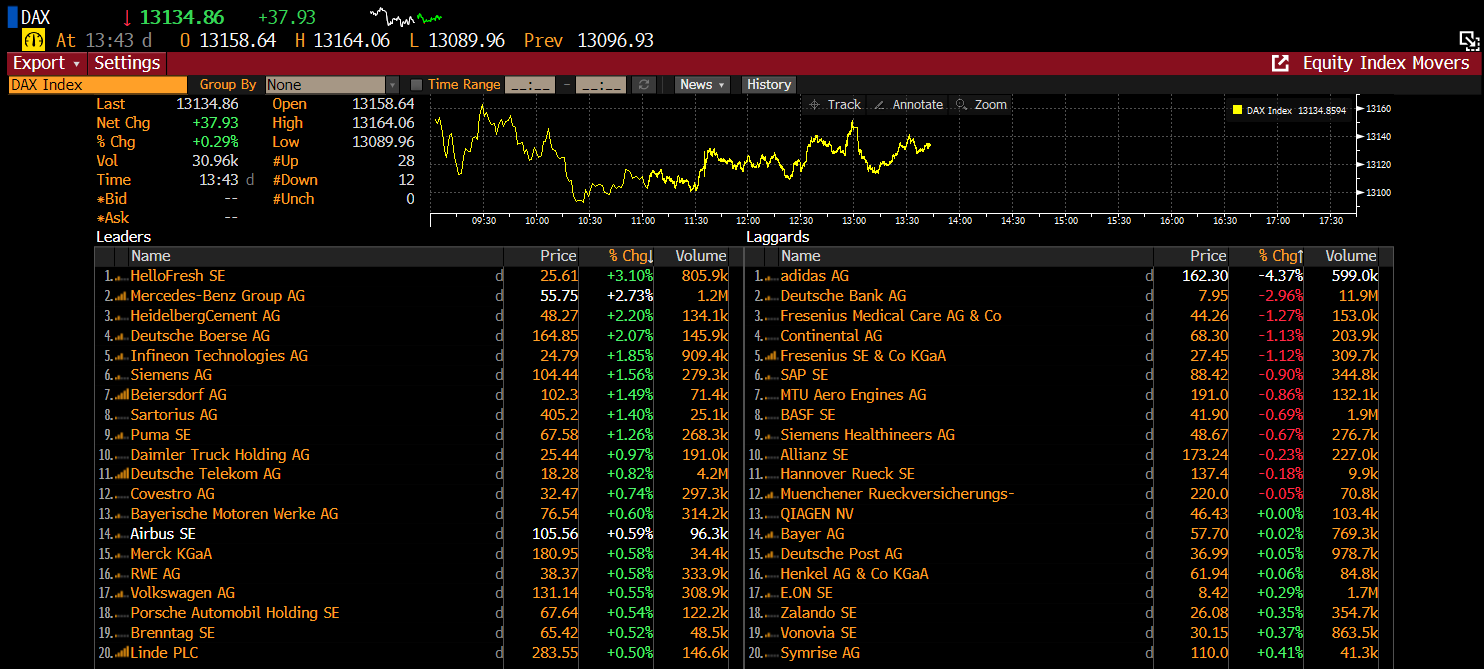Select the Annotate pencil tool
Image resolution: width=1484 pixels, height=669 pixels.
(x=907, y=104)
